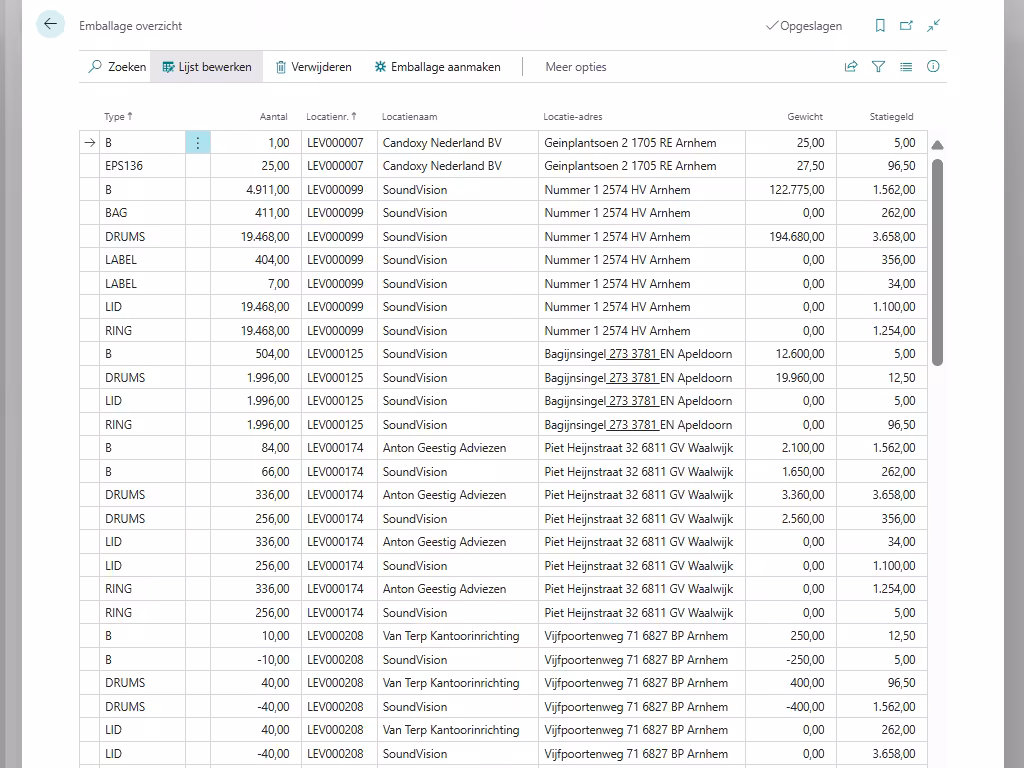Expand Meer opties menu

575,67
